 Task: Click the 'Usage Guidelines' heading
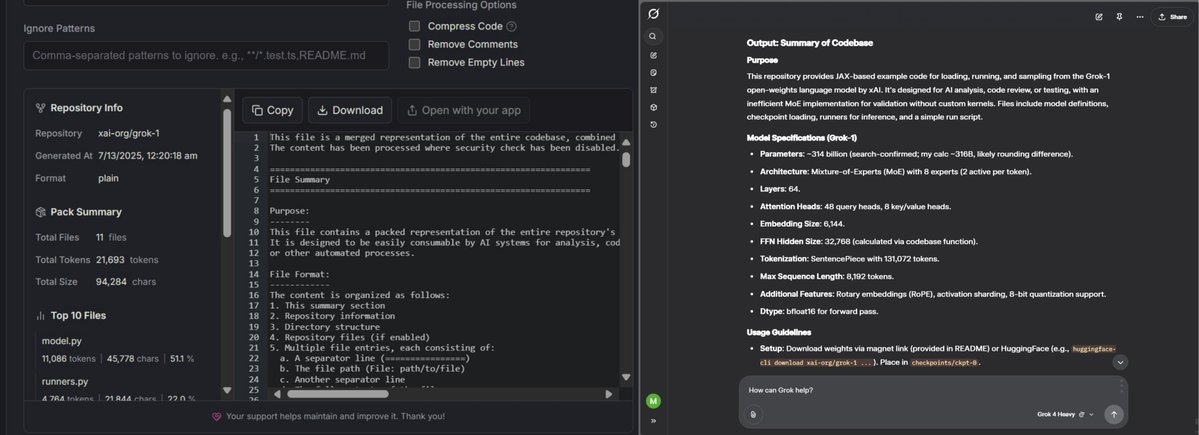[x=778, y=332]
